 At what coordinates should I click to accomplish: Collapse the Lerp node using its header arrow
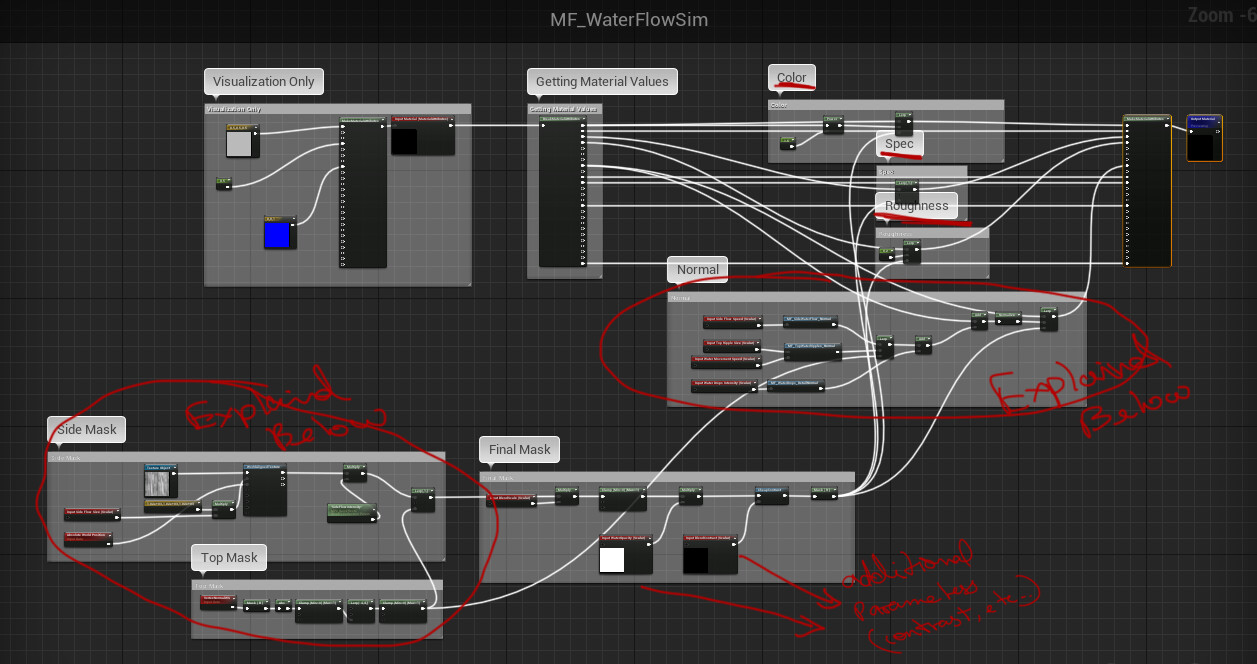coord(430,489)
